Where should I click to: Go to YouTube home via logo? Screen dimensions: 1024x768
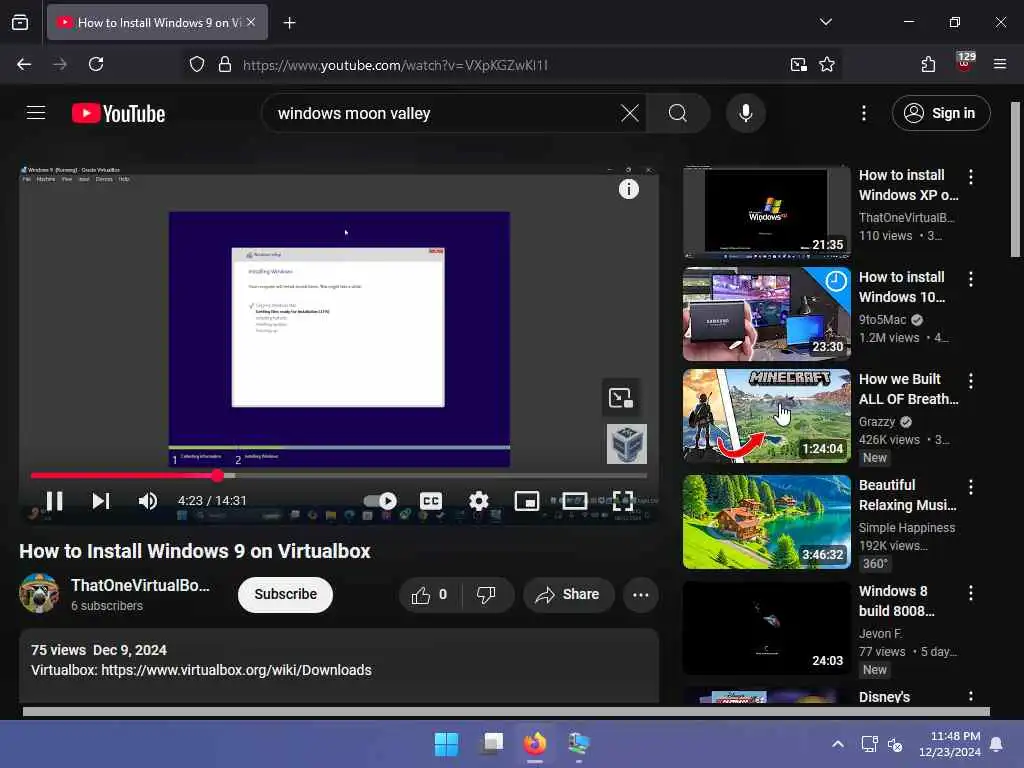coord(118,114)
